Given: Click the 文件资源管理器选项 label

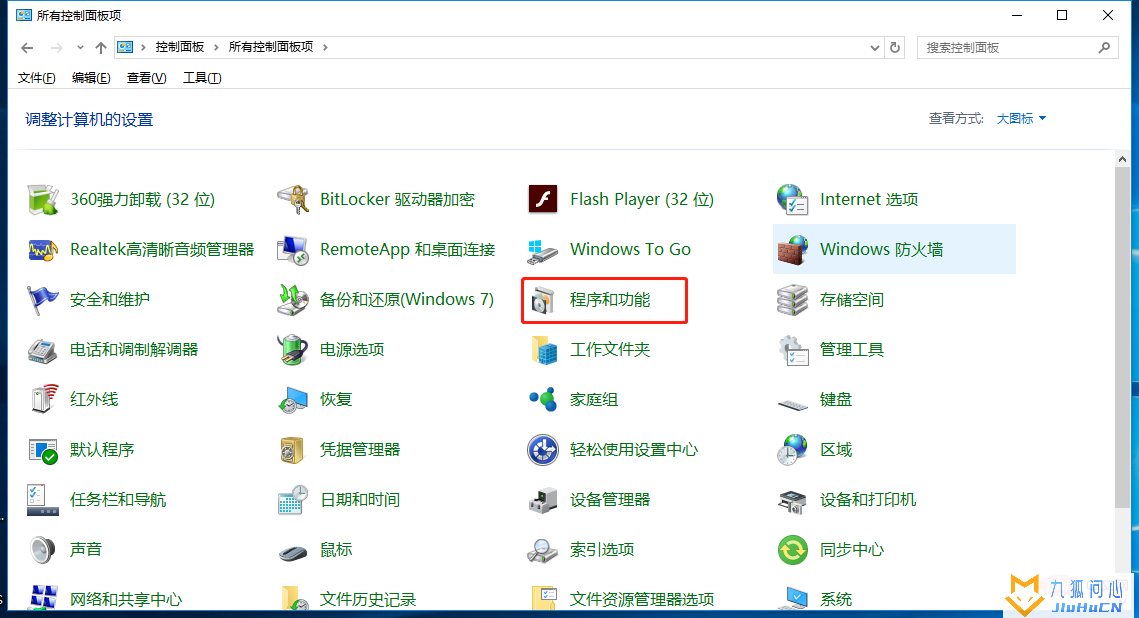Looking at the screenshot, I should pyautogui.click(x=642, y=600).
